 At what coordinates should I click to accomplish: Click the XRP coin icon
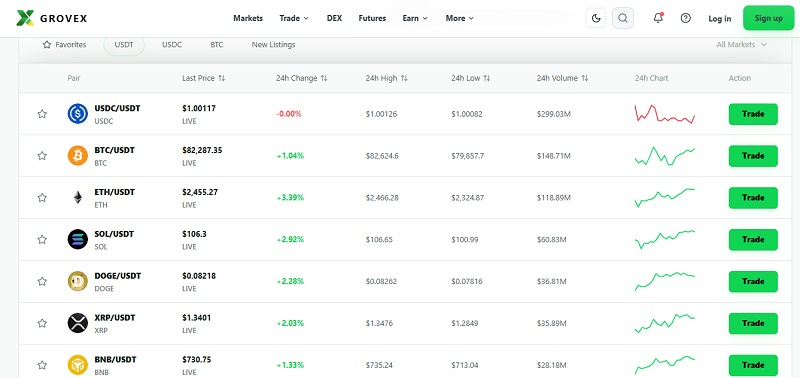(x=78, y=323)
